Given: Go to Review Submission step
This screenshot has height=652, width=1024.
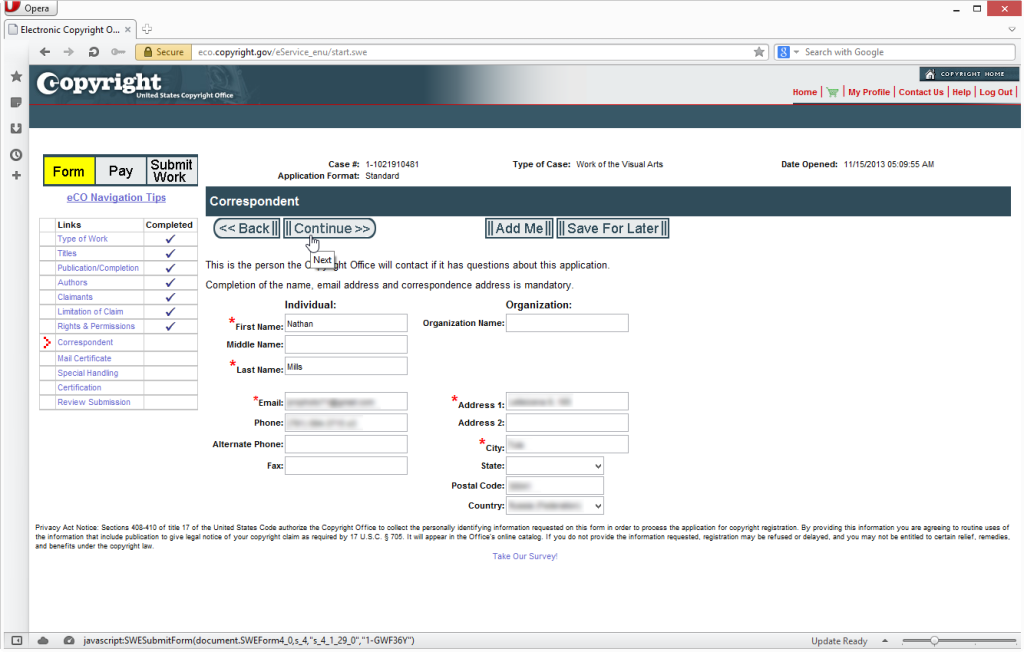Looking at the screenshot, I should point(94,402).
